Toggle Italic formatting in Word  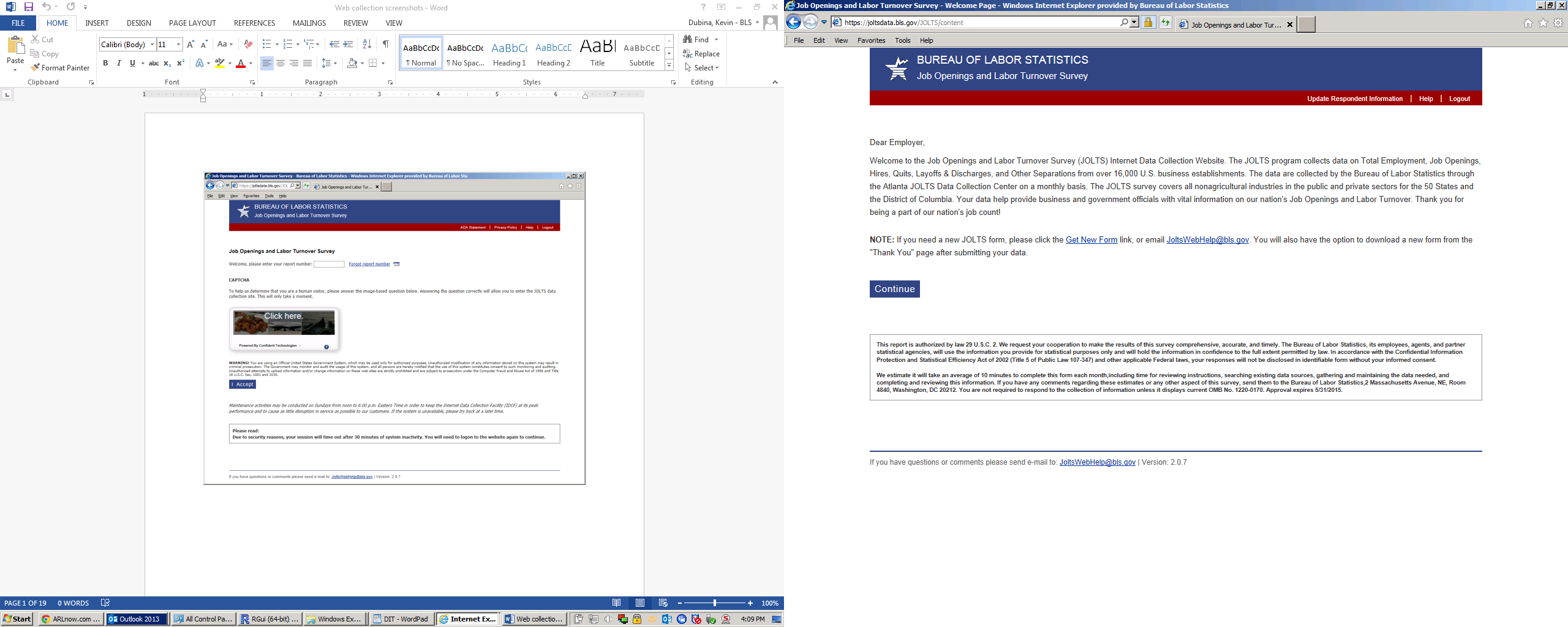point(119,63)
